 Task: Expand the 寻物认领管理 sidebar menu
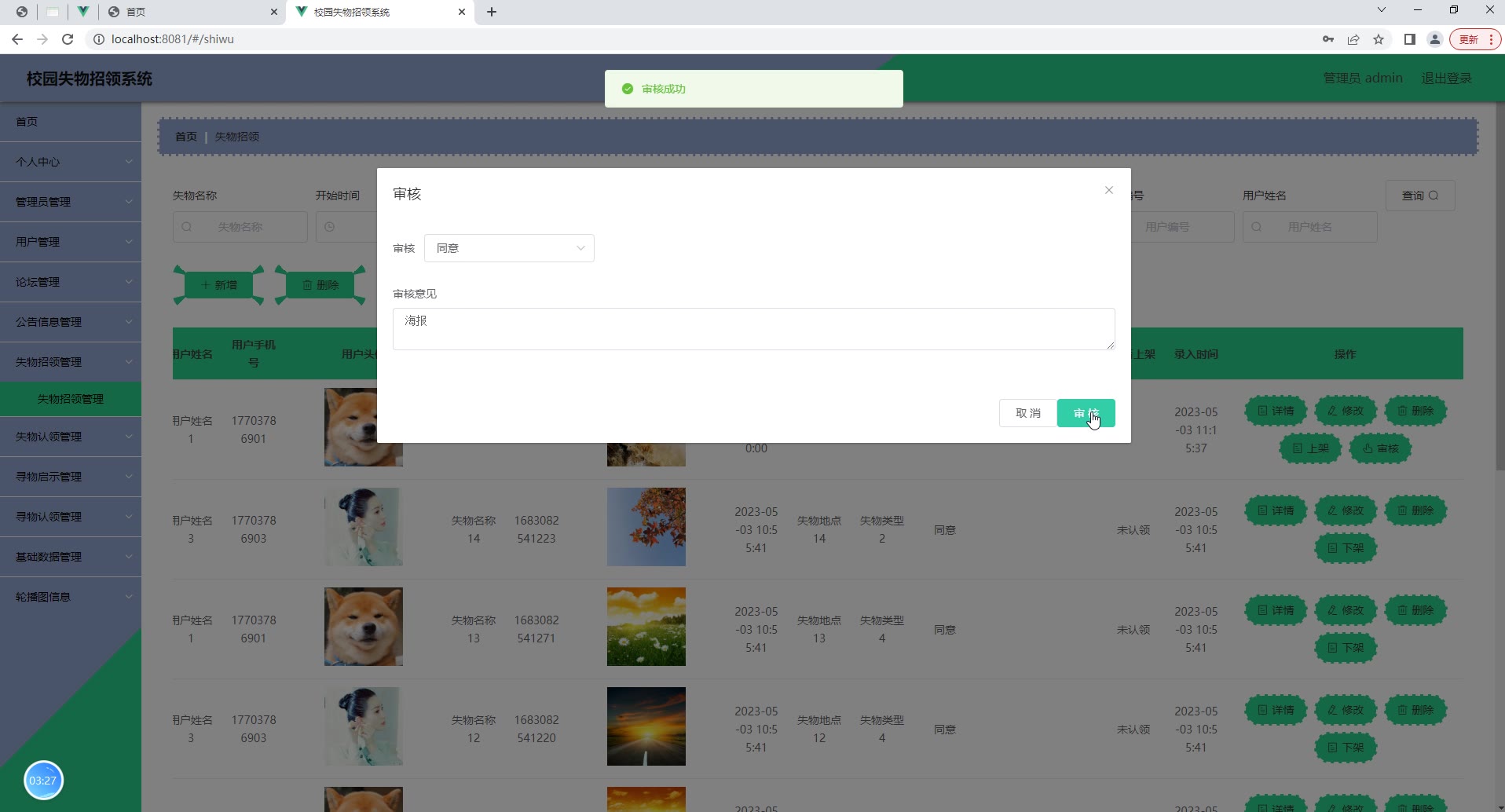point(71,517)
